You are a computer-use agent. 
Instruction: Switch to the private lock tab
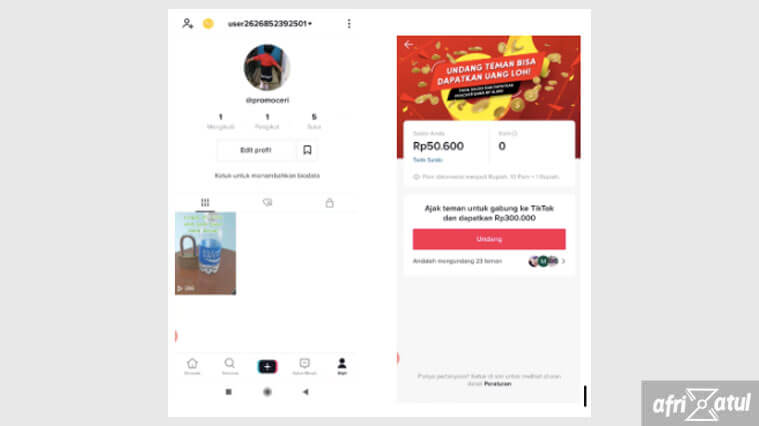[330, 202]
